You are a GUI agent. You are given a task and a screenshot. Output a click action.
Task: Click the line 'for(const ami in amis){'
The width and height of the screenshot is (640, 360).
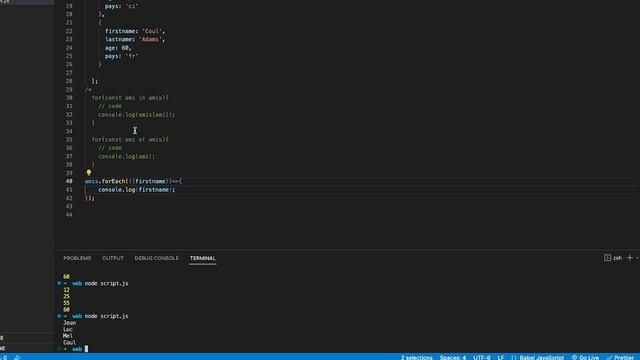point(130,98)
